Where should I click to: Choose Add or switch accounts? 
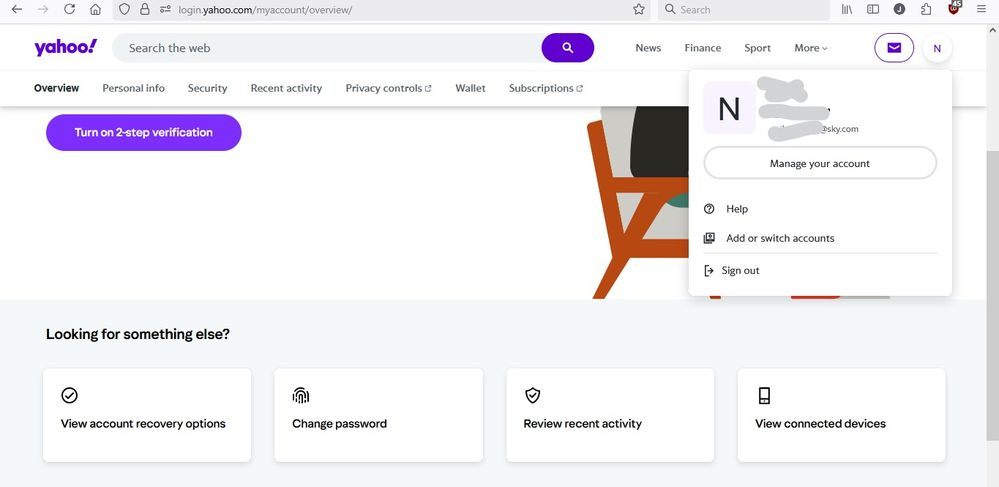pyautogui.click(x=780, y=238)
